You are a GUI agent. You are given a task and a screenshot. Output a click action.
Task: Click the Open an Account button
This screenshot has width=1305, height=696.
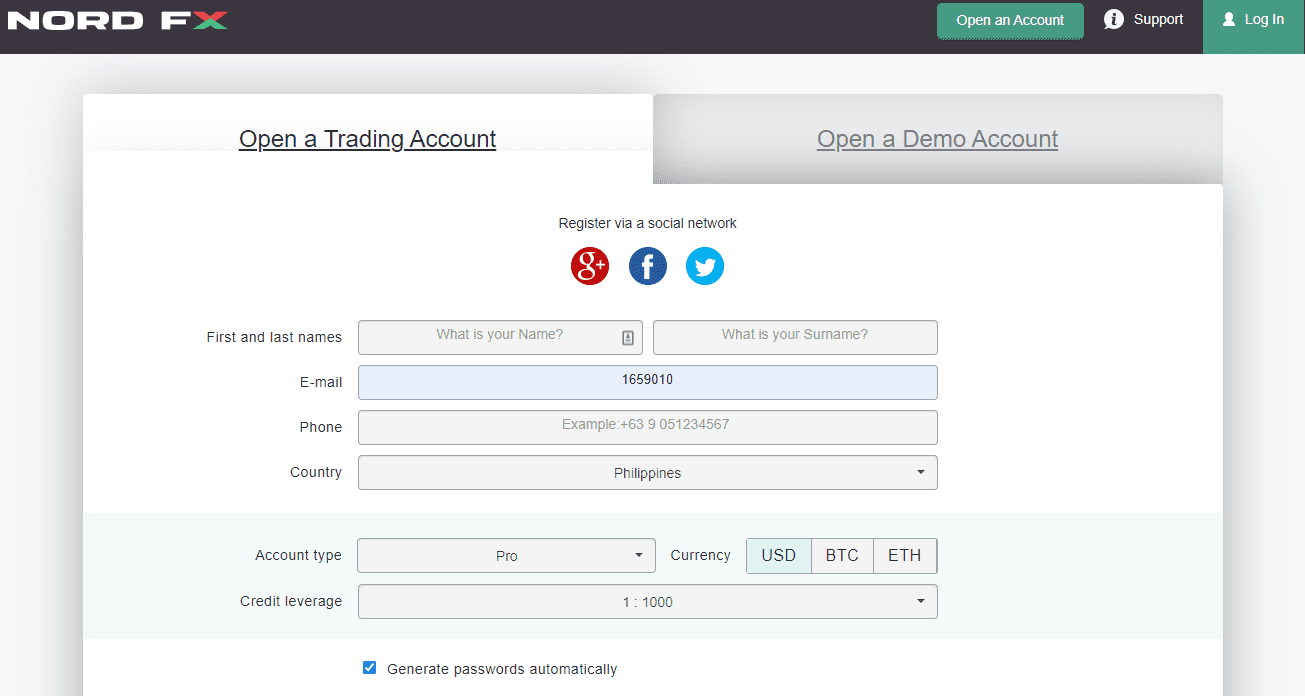tap(1010, 20)
